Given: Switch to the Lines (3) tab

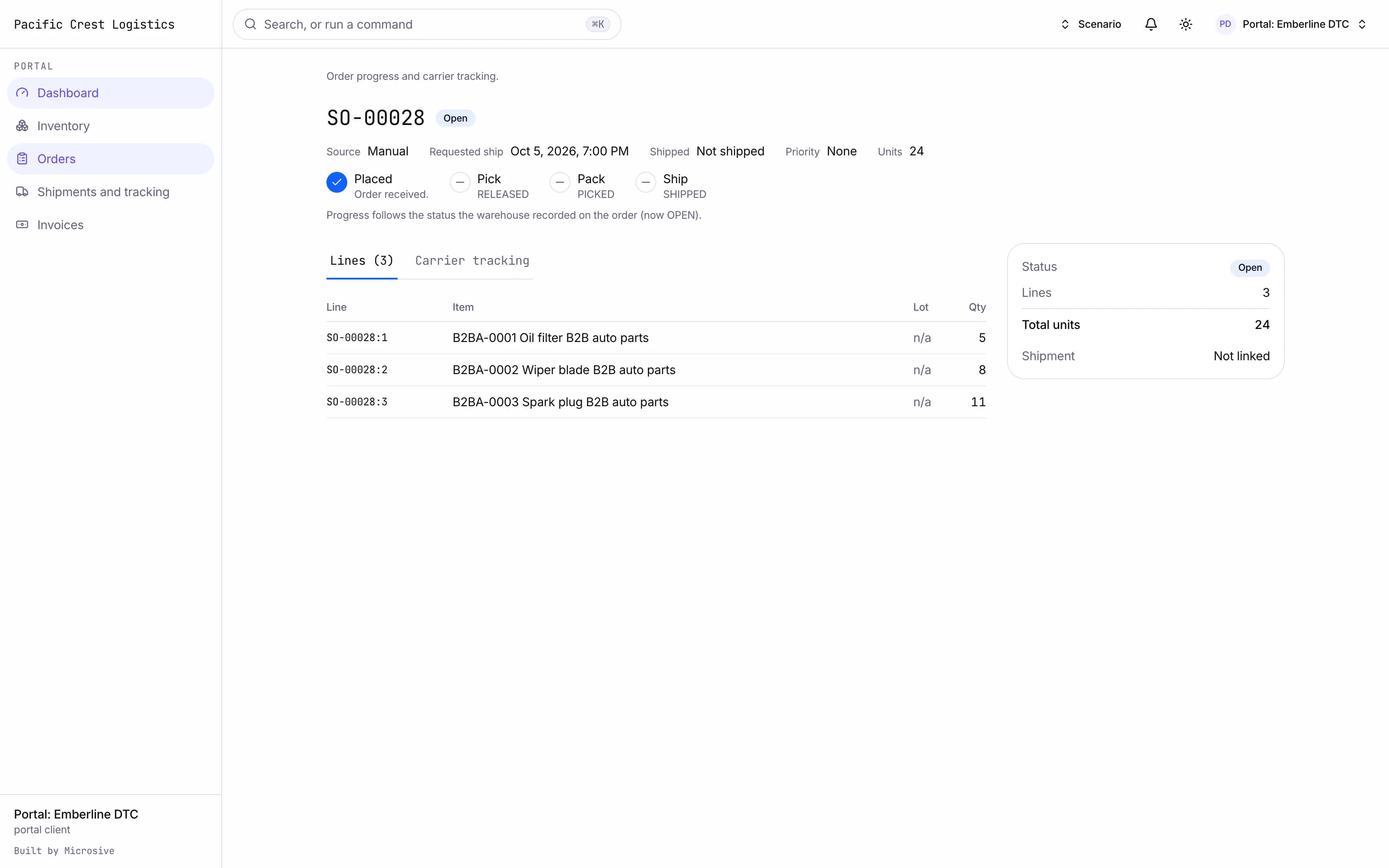Looking at the screenshot, I should [x=362, y=261].
